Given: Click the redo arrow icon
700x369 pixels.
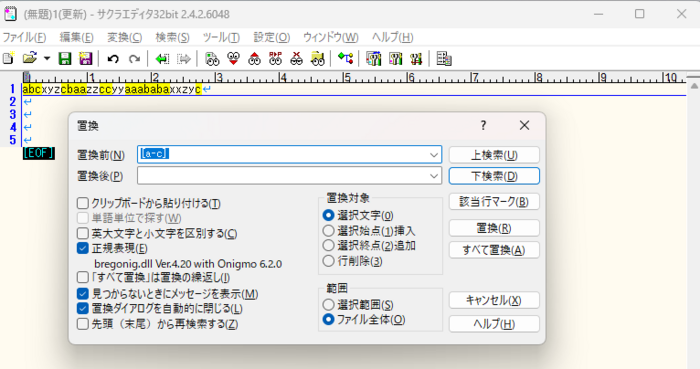Looking at the screenshot, I should click(134, 58).
